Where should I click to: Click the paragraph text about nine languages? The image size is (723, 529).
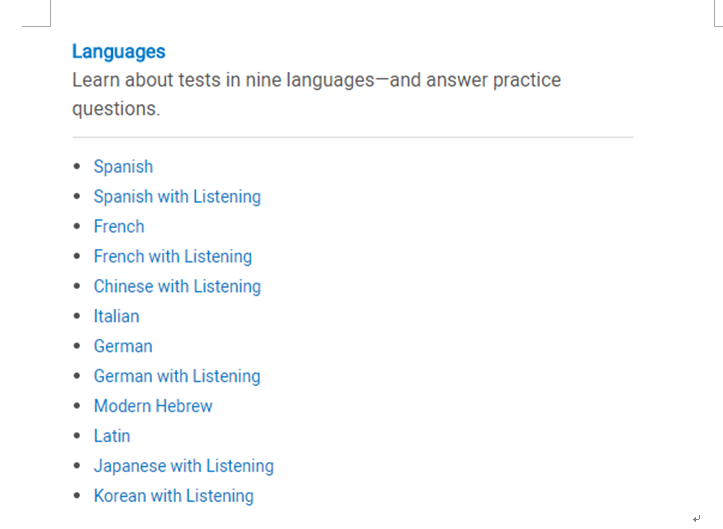[316, 94]
